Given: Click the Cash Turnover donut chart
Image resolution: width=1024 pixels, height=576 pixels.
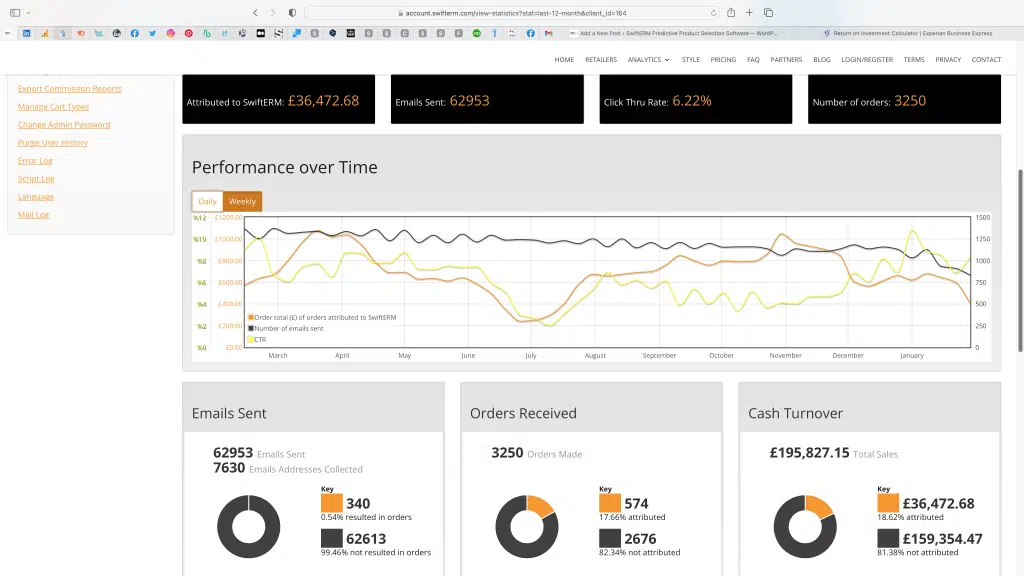Looking at the screenshot, I should tap(805, 526).
